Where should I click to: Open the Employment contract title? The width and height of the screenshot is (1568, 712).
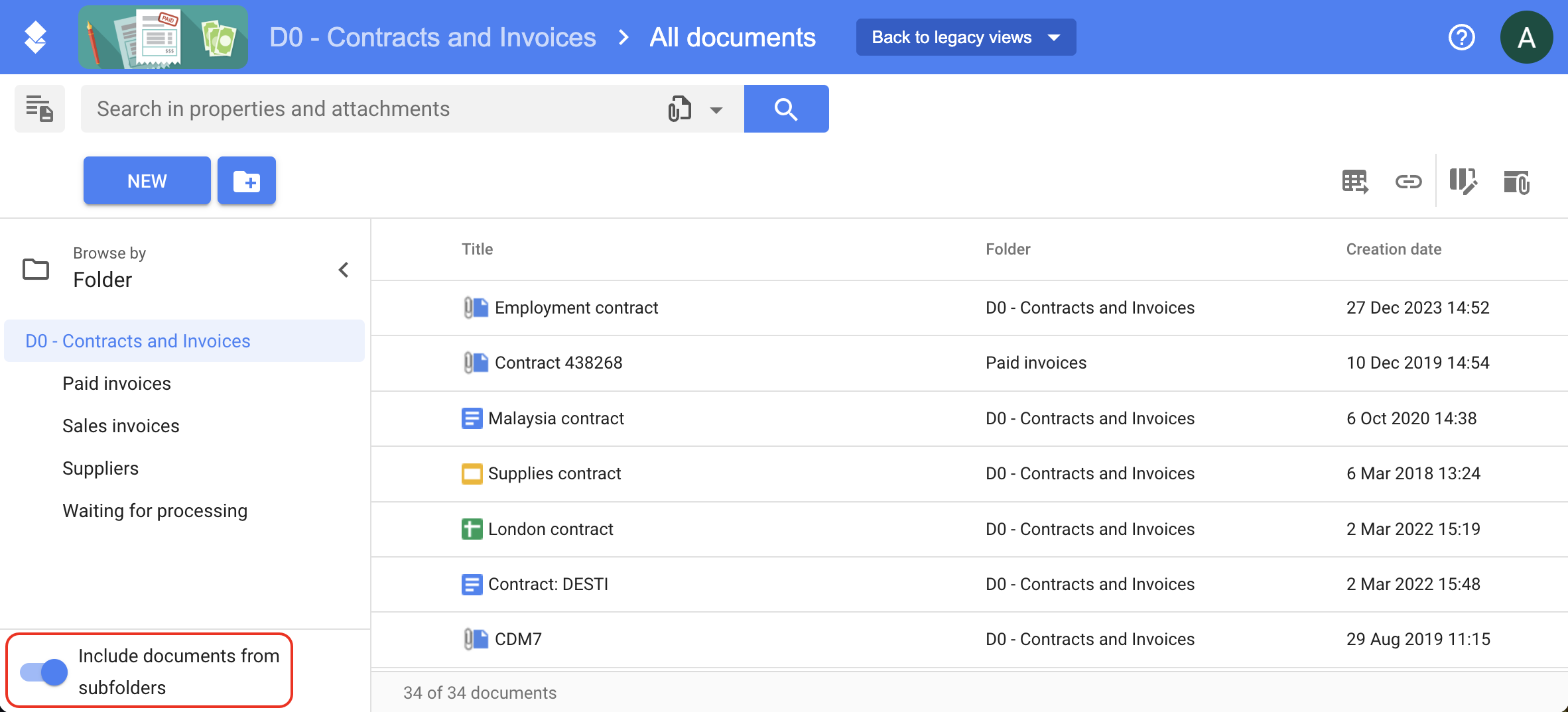click(x=576, y=308)
